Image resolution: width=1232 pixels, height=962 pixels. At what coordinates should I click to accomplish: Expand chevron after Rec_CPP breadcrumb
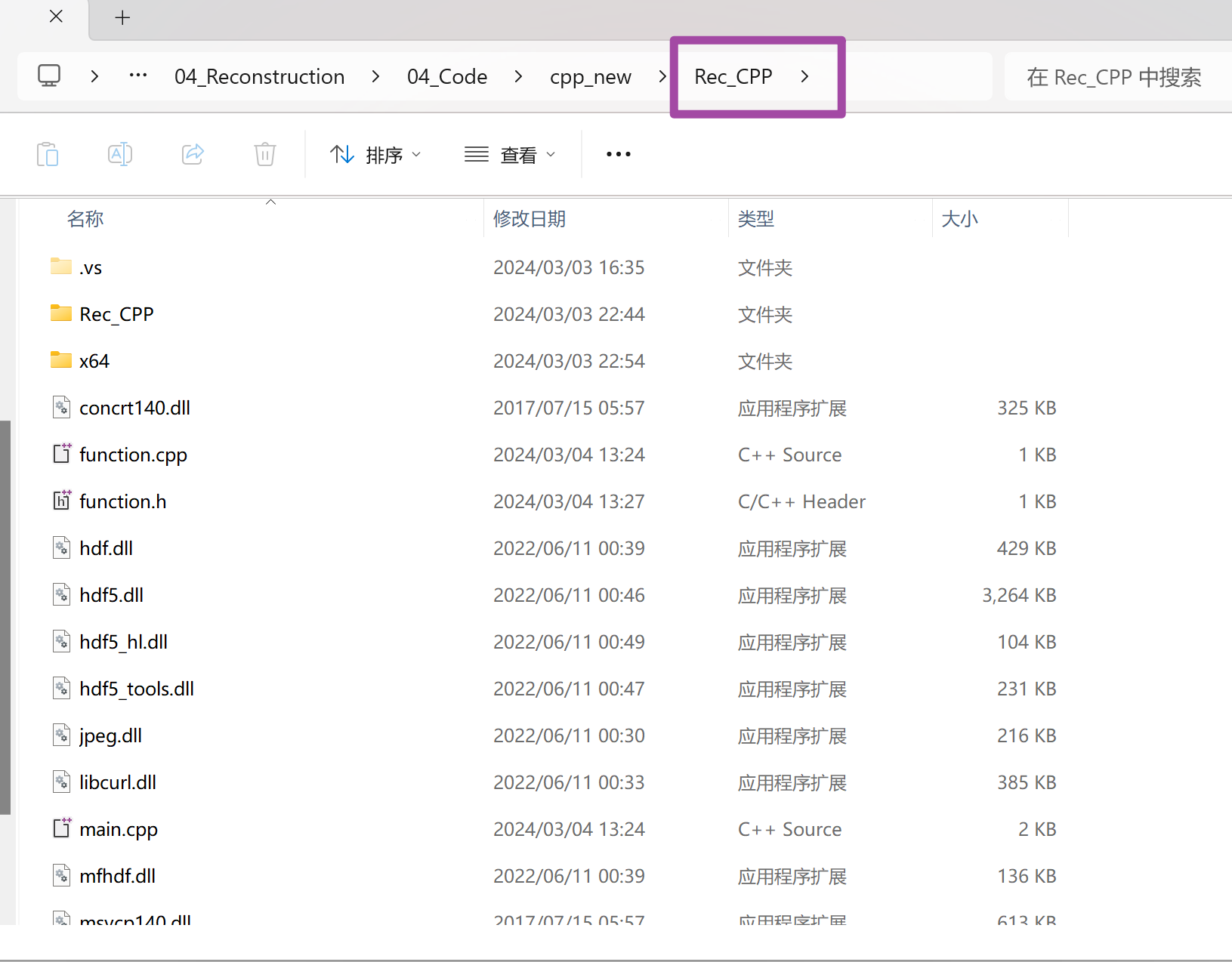click(x=804, y=76)
